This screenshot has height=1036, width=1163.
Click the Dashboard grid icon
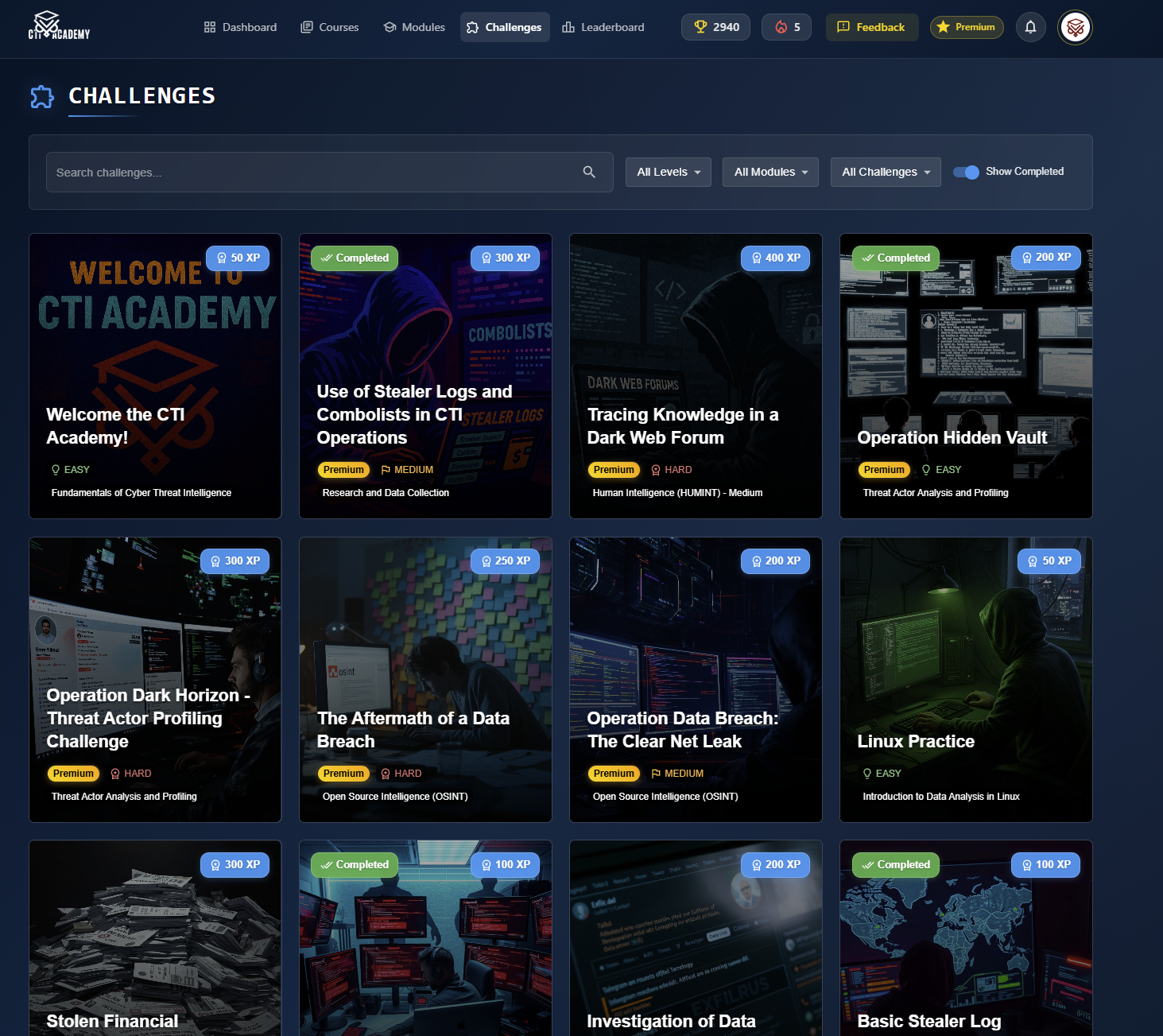(x=210, y=27)
